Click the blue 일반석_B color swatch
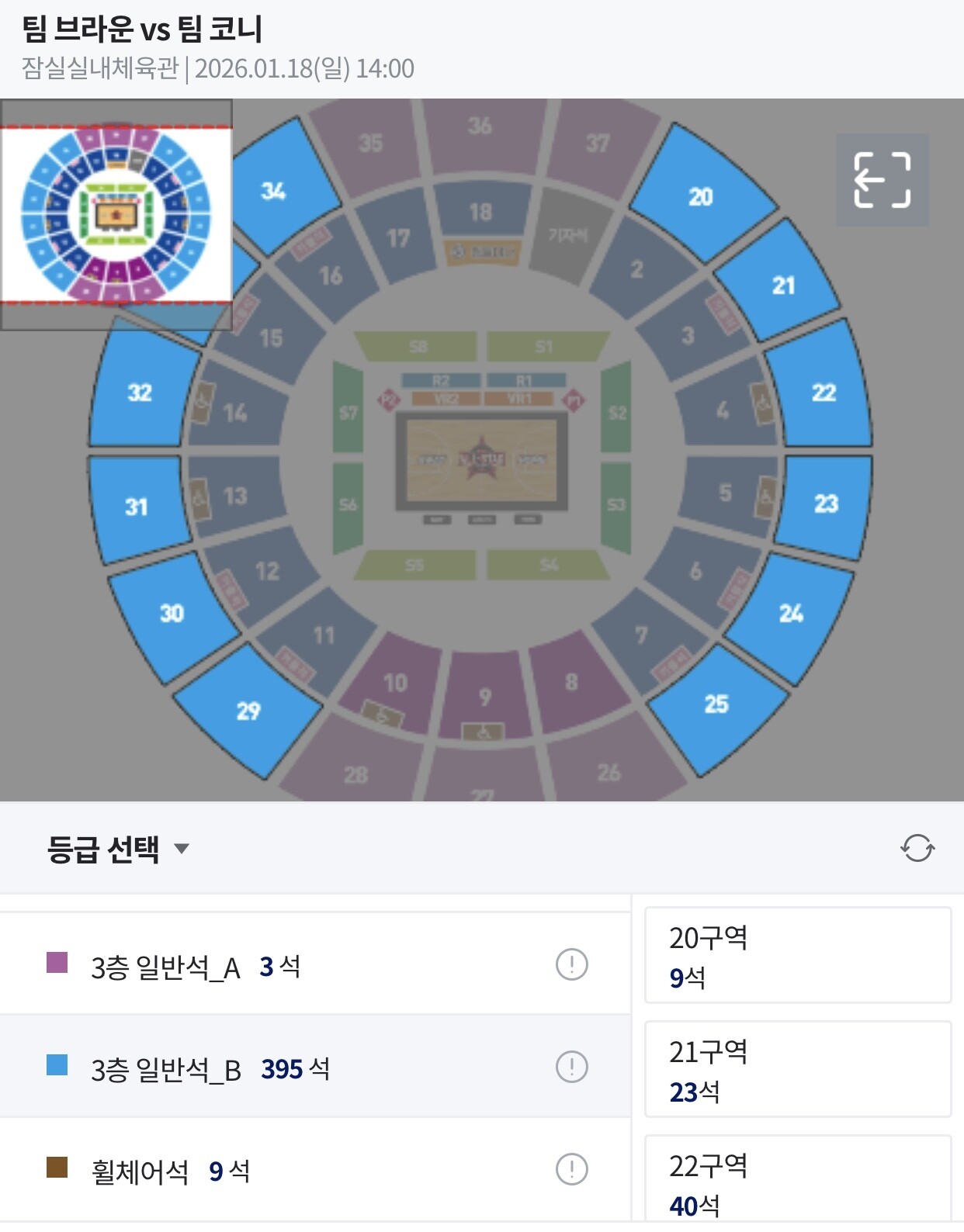Viewport: 964px width, 1232px height. point(57,1065)
